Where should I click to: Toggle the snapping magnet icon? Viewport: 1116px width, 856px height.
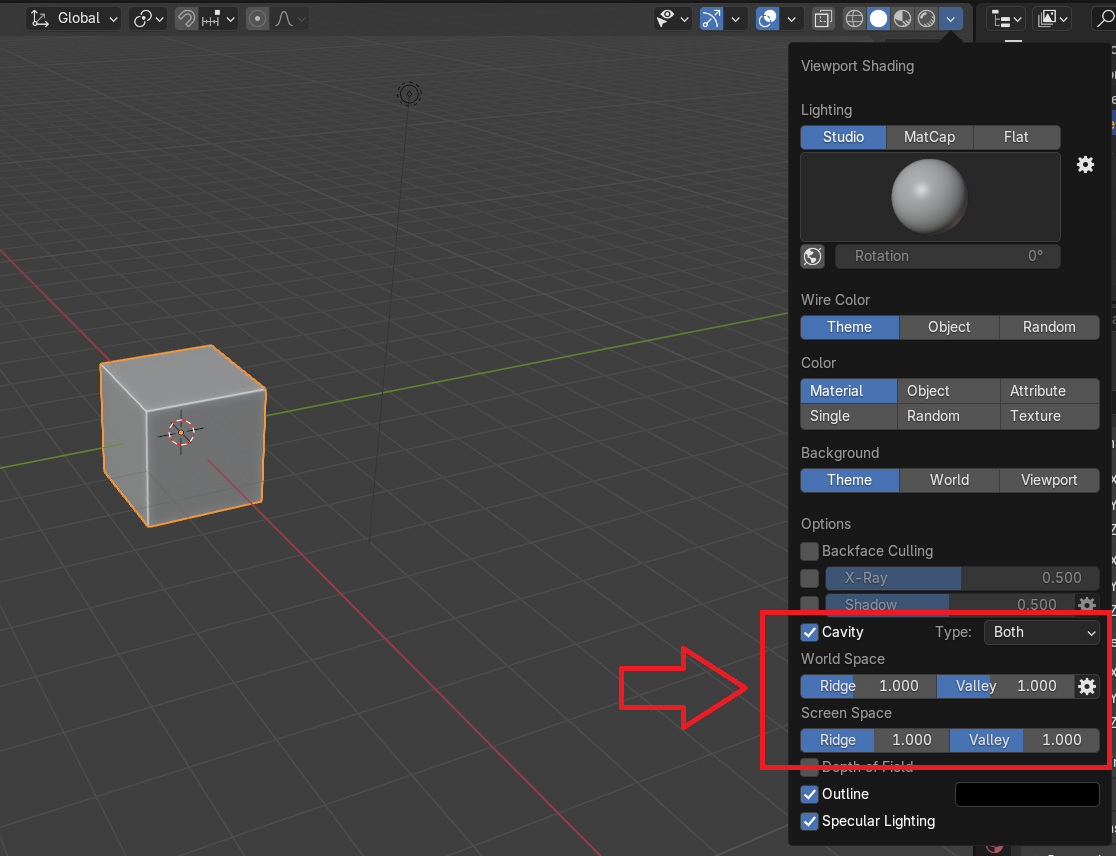click(186, 19)
